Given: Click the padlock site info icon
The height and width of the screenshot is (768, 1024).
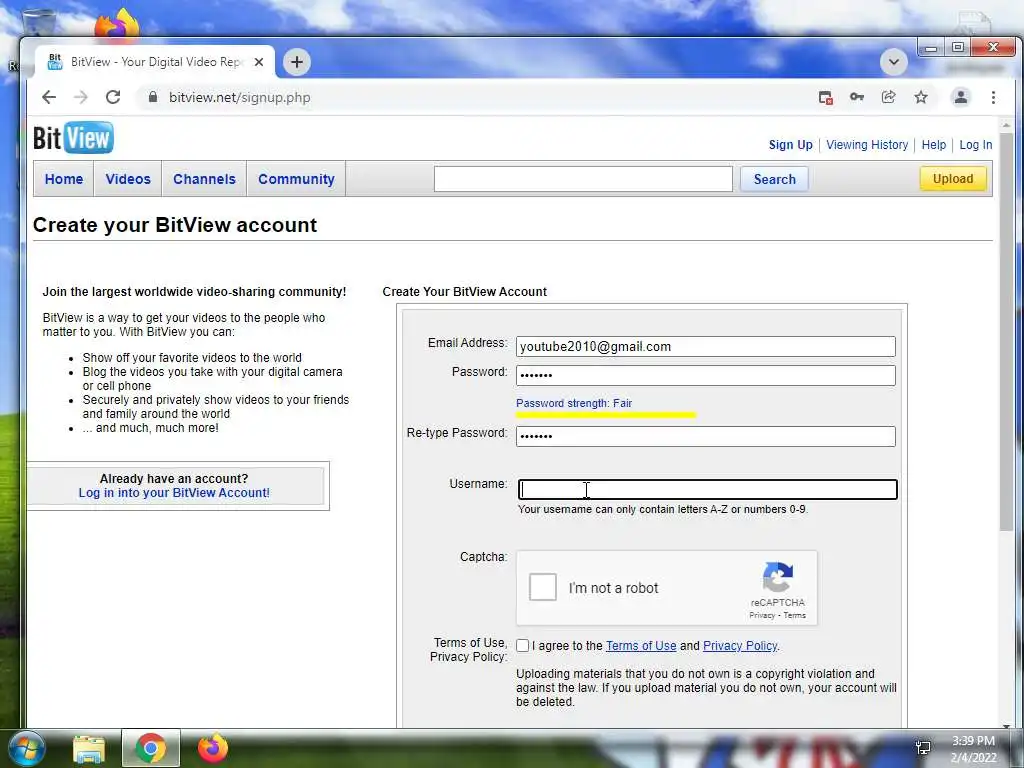Looking at the screenshot, I should click(x=153, y=97).
